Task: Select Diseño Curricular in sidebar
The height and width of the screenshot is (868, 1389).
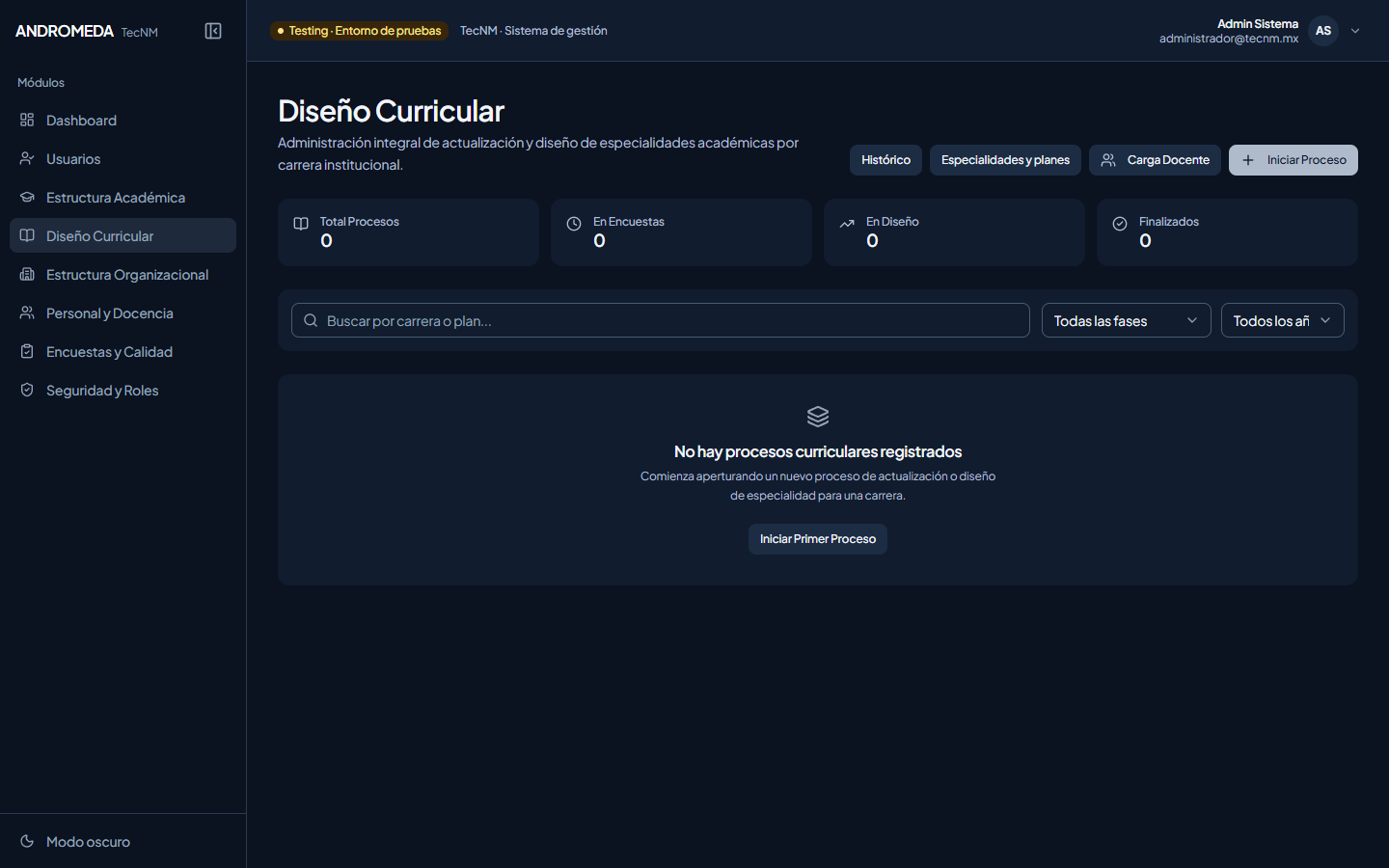Action: pyautogui.click(x=123, y=235)
